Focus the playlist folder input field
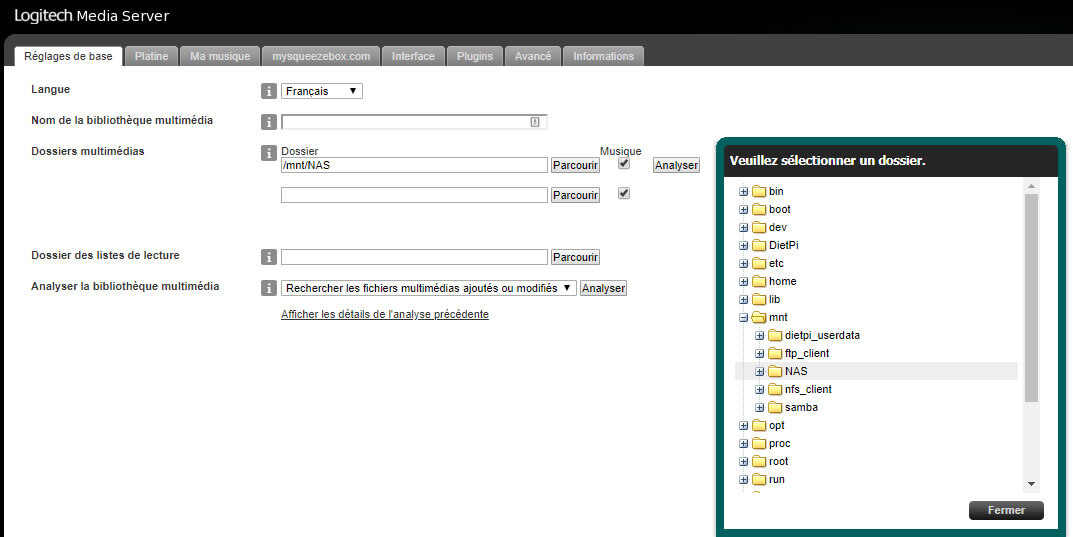 pos(414,257)
